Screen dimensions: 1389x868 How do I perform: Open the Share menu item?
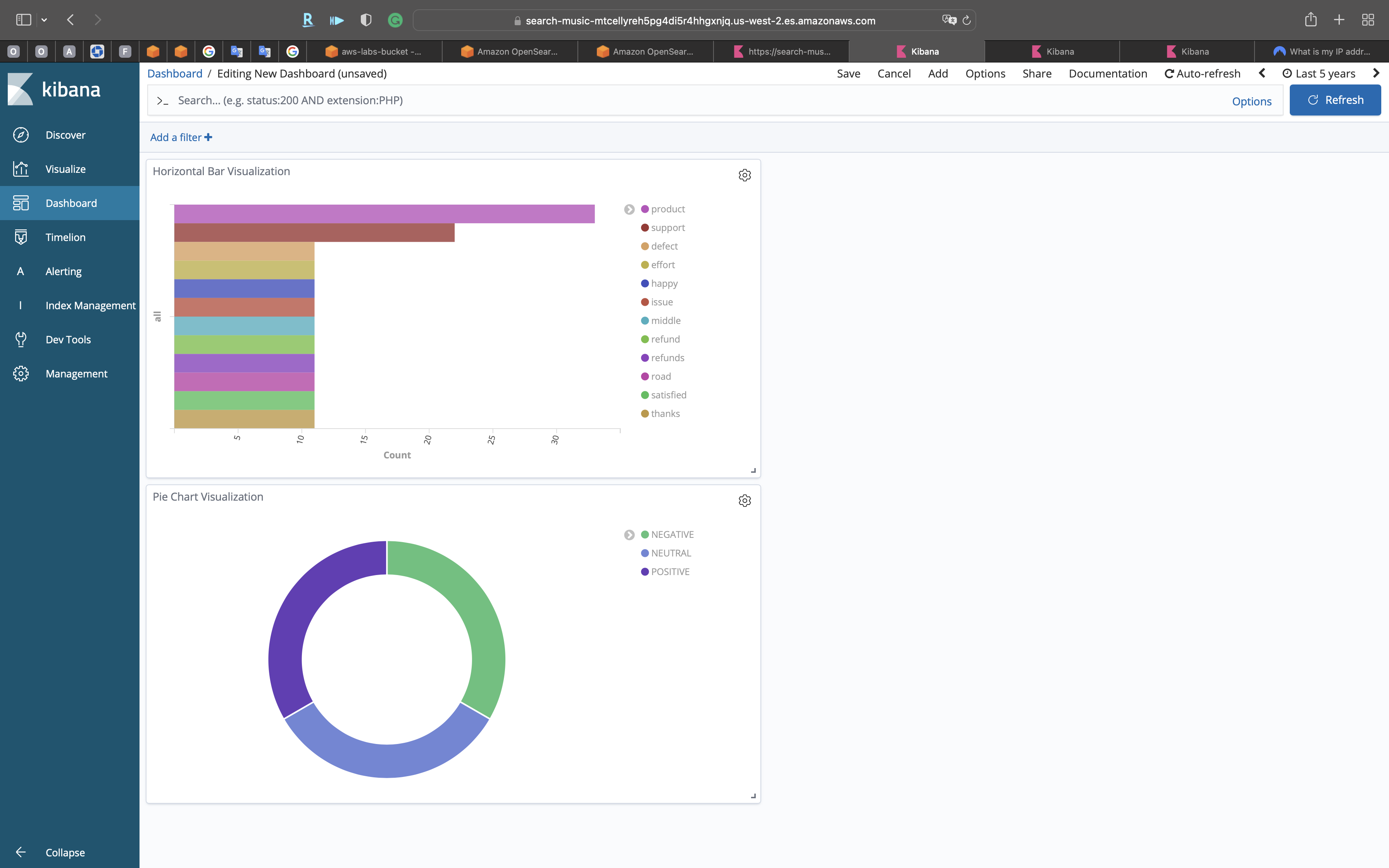(x=1037, y=74)
